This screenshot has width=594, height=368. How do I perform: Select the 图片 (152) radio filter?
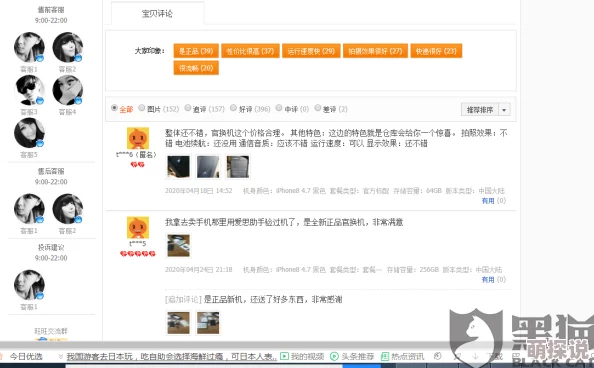point(141,108)
